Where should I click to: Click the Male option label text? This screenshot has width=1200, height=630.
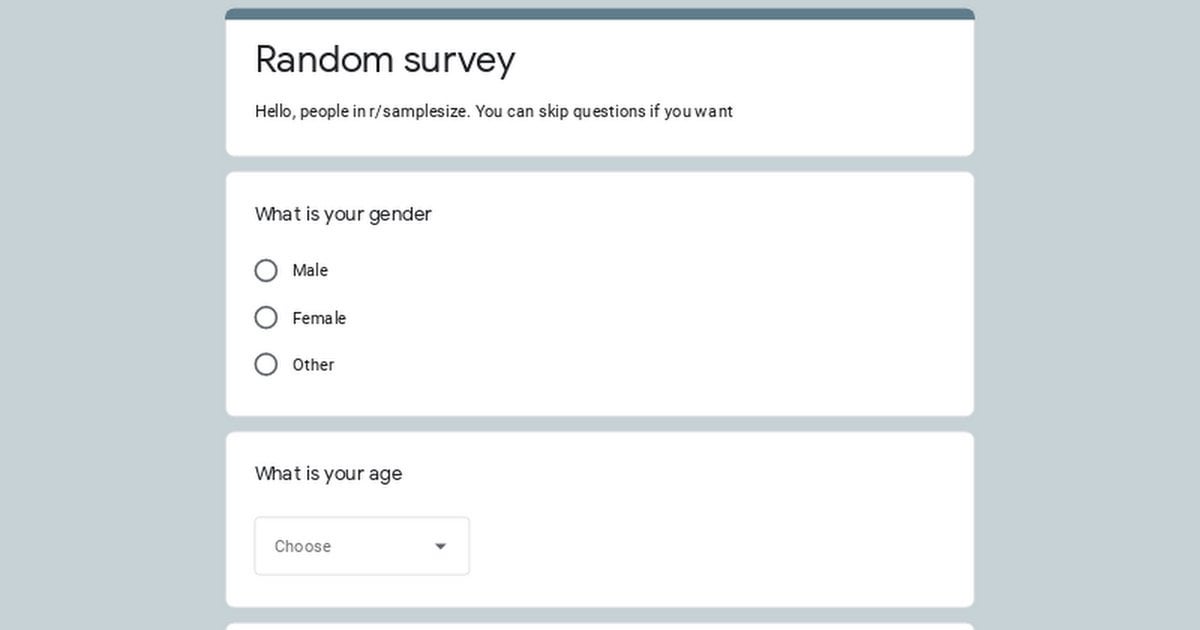click(x=310, y=270)
